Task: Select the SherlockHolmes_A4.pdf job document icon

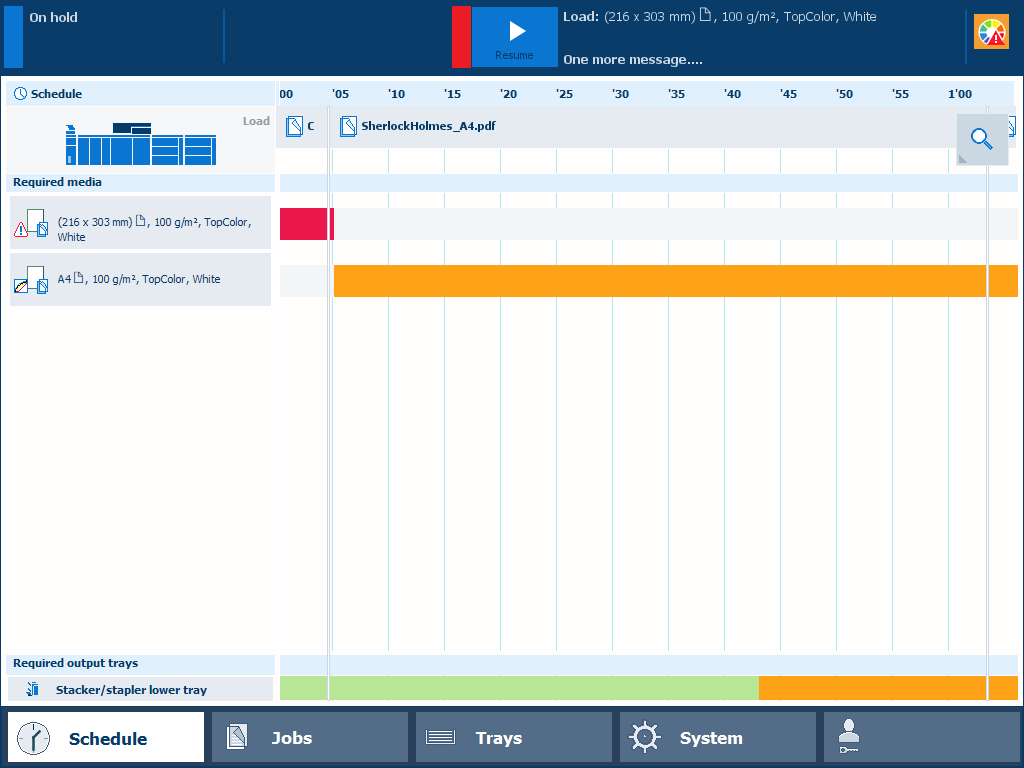Action: (348, 127)
